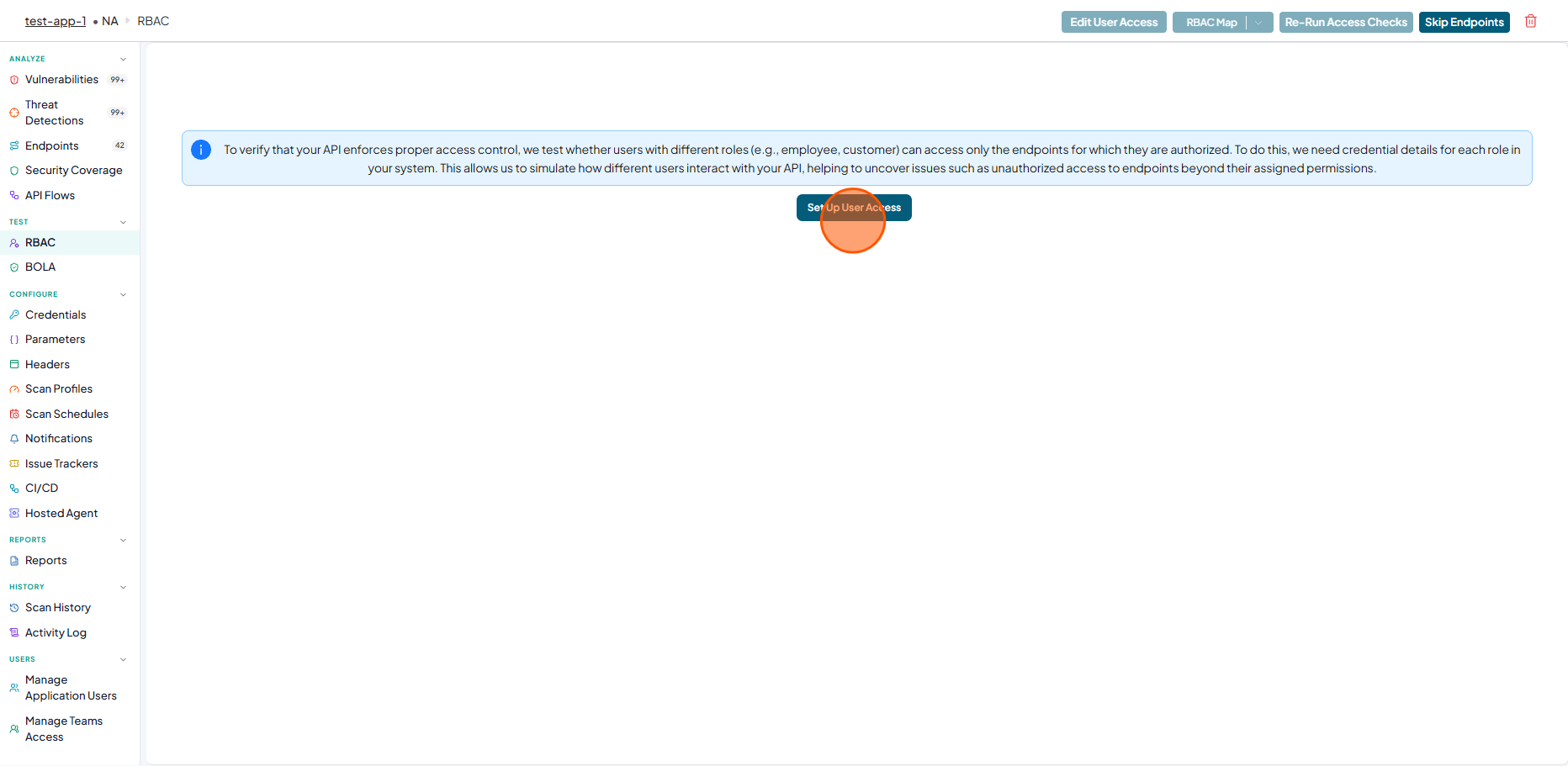Open Scan History page
The width and height of the screenshot is (1568, 766).
click(x=58, y=608)
